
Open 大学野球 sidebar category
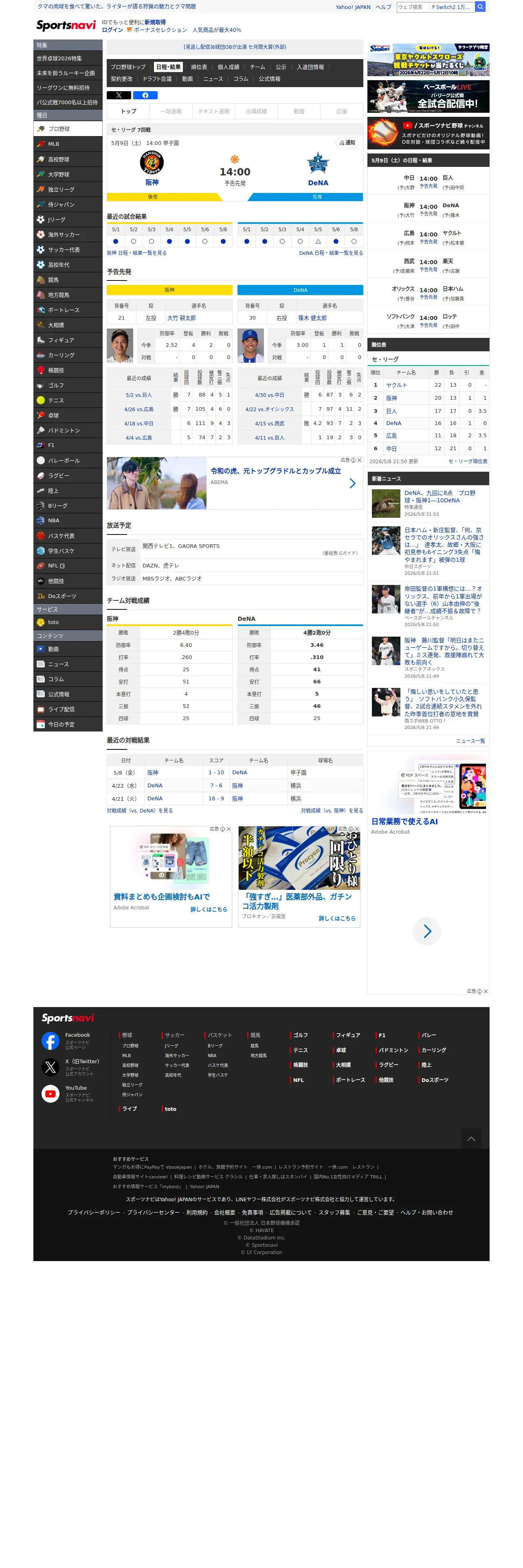(68, 175)
